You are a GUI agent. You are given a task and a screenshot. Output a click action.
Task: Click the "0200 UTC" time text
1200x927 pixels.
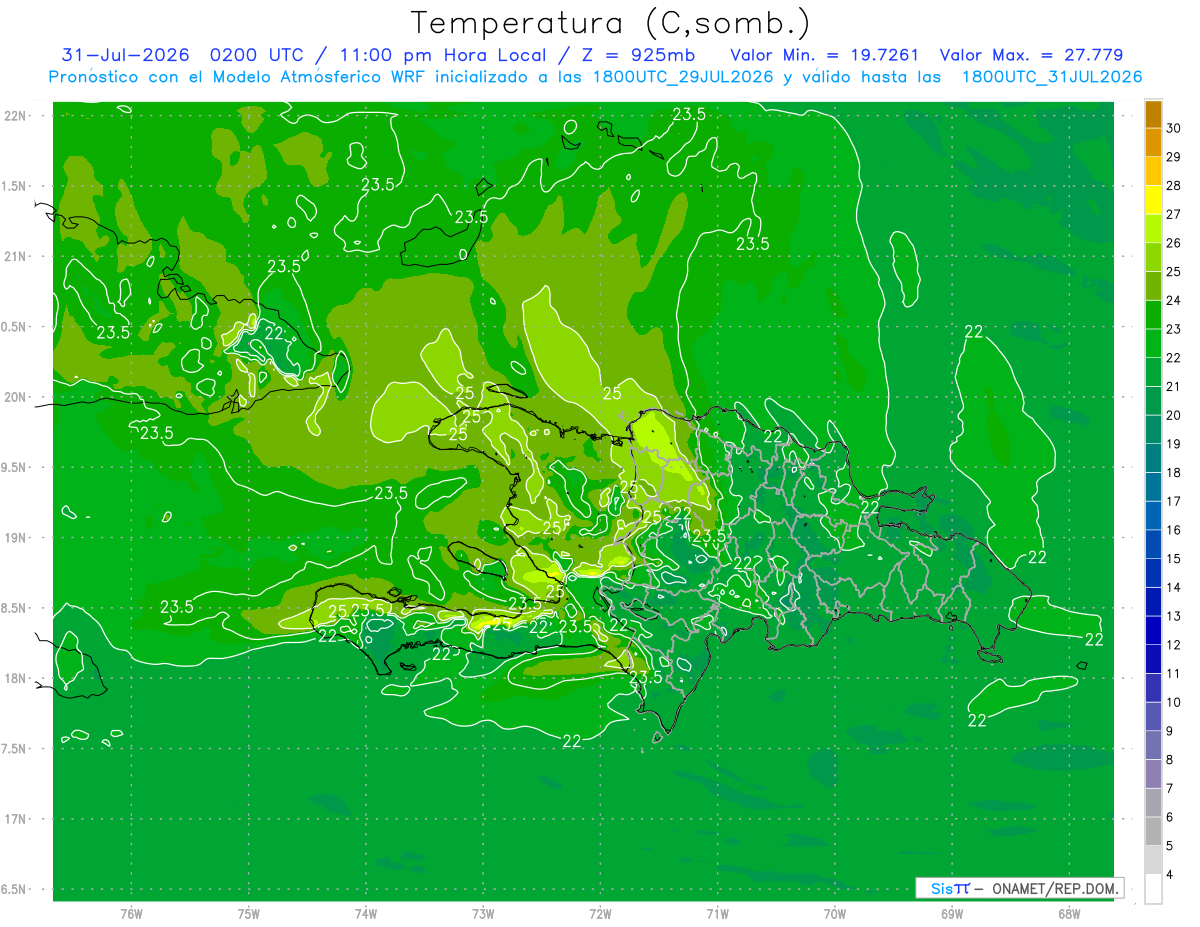point(257,55)
